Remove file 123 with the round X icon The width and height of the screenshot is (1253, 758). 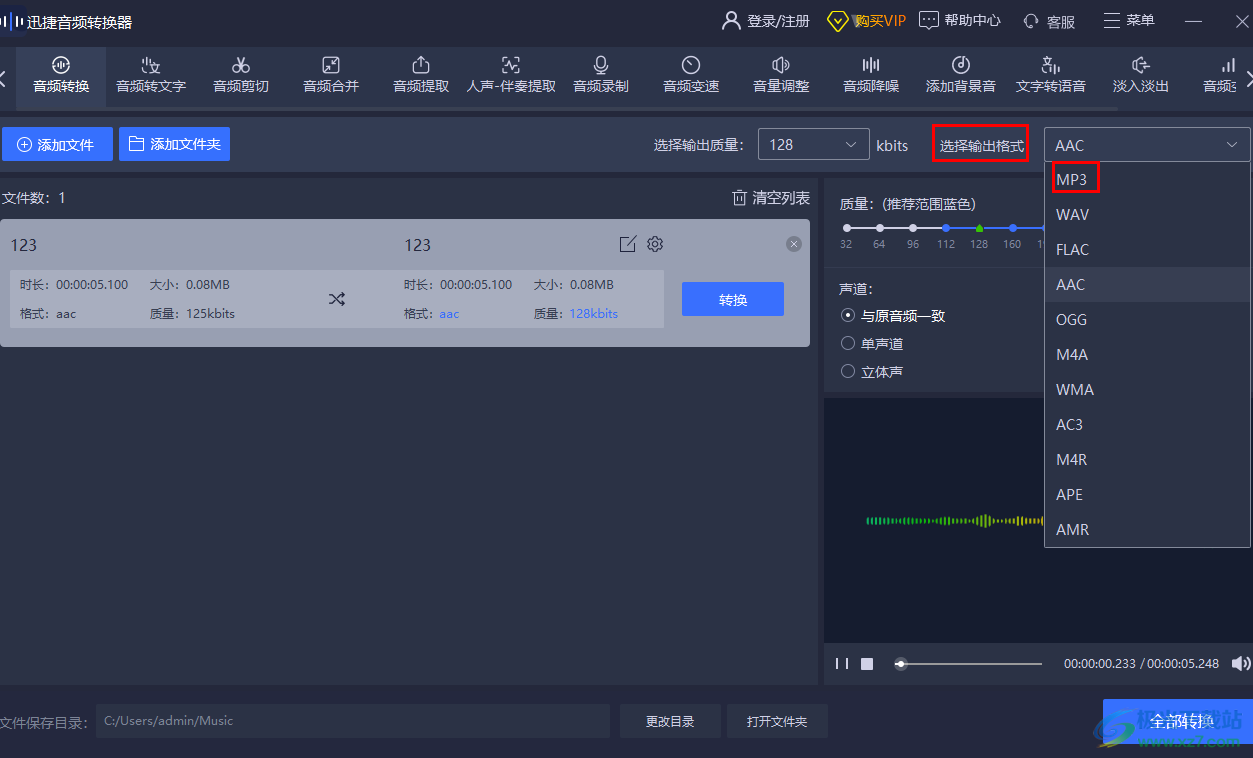pyautogui.click(x=794, y=244)
